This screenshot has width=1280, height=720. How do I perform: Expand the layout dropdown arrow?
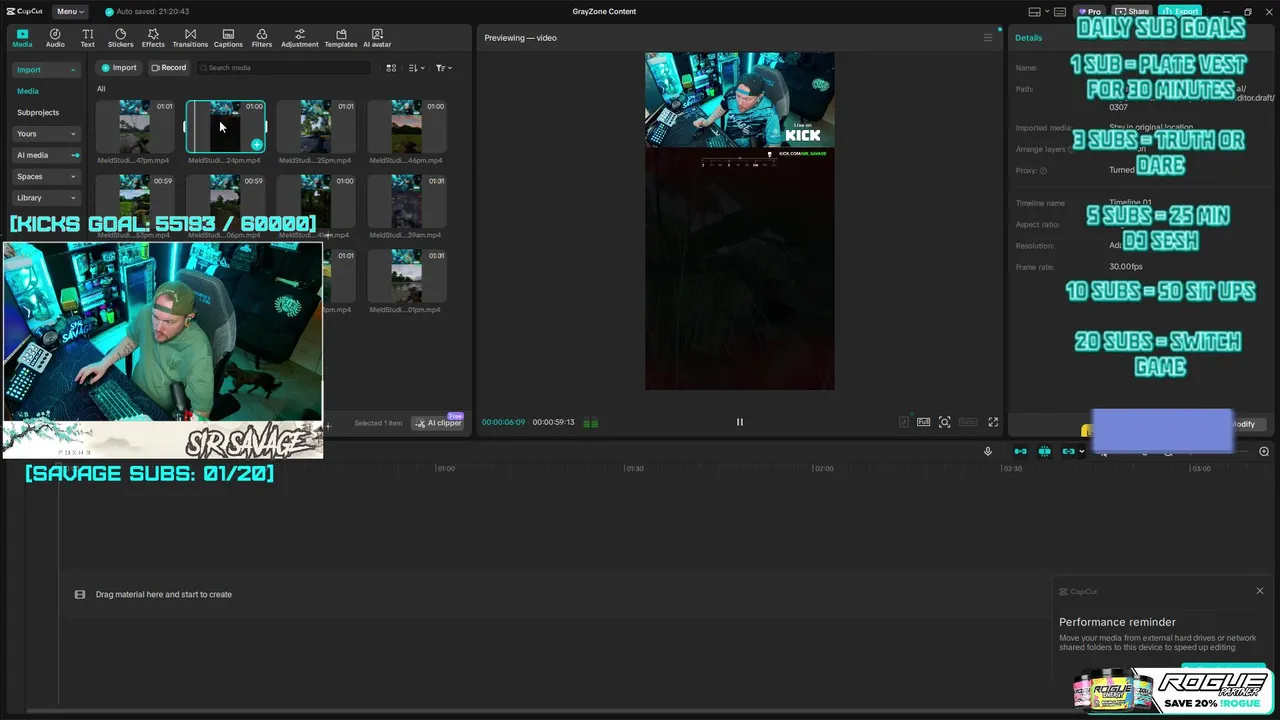coord(1047,12)
